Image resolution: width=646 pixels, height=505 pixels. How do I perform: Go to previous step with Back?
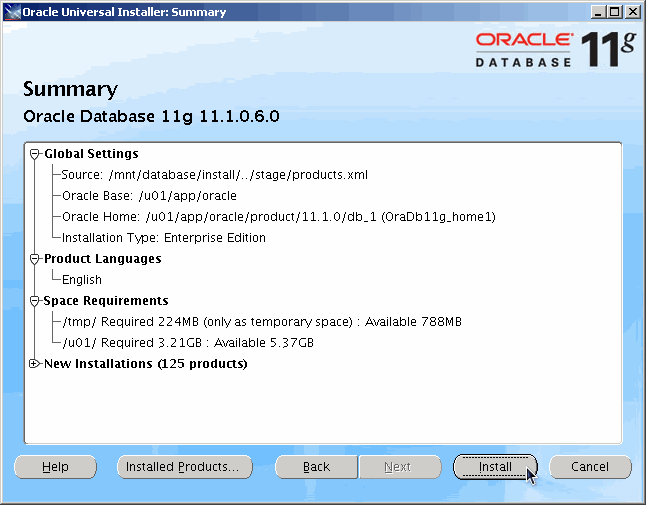[x=316, y=467]
